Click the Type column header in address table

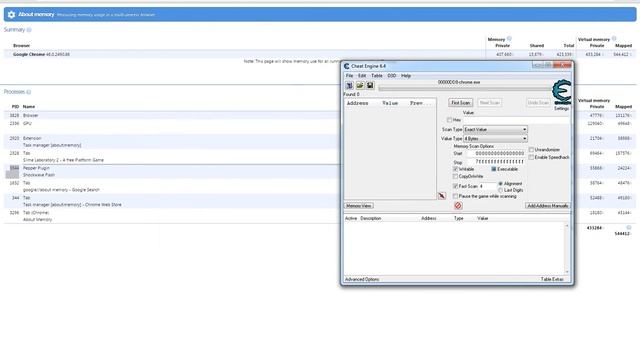click(x=459, y=218)
